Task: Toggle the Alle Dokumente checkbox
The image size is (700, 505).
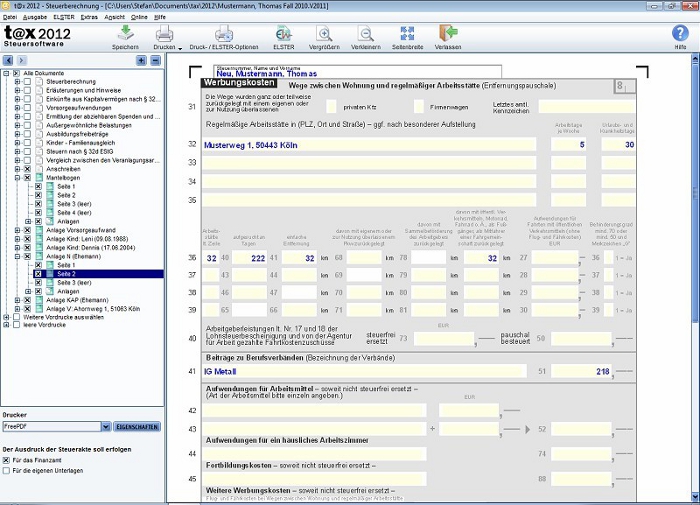Action: pos(16,73)
